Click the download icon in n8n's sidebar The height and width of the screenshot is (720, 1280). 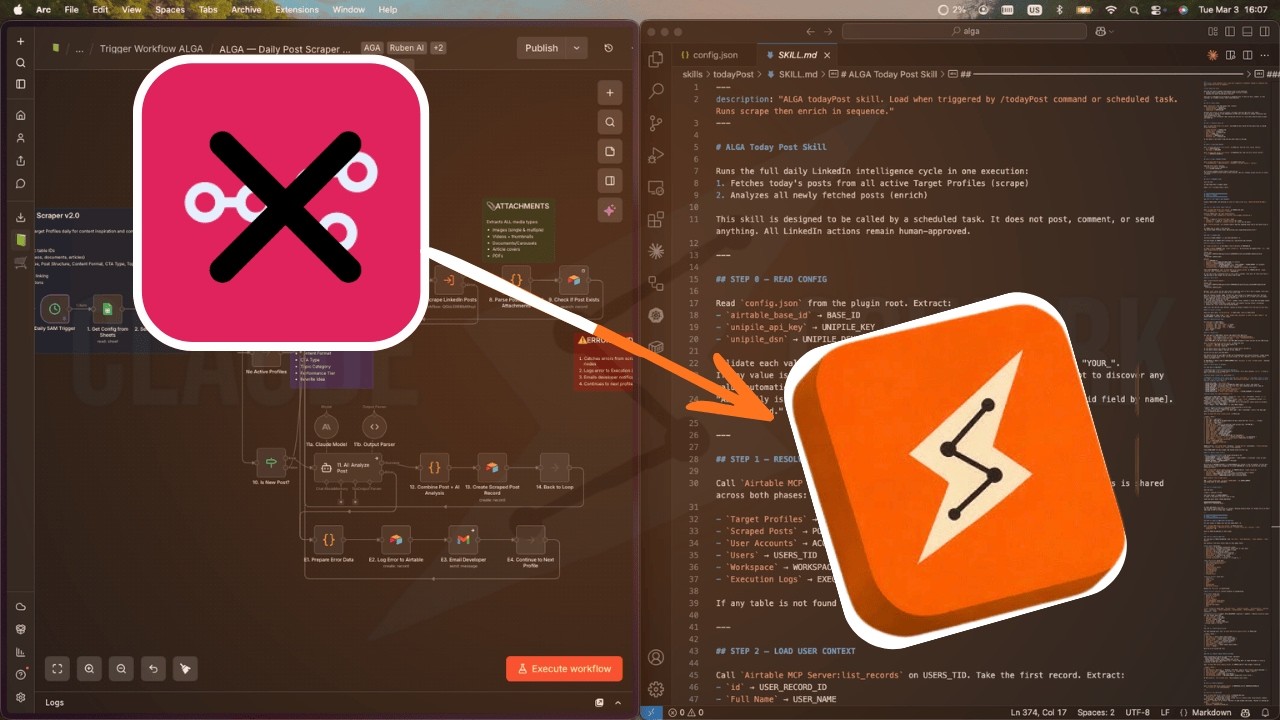(x=20, y=217)
